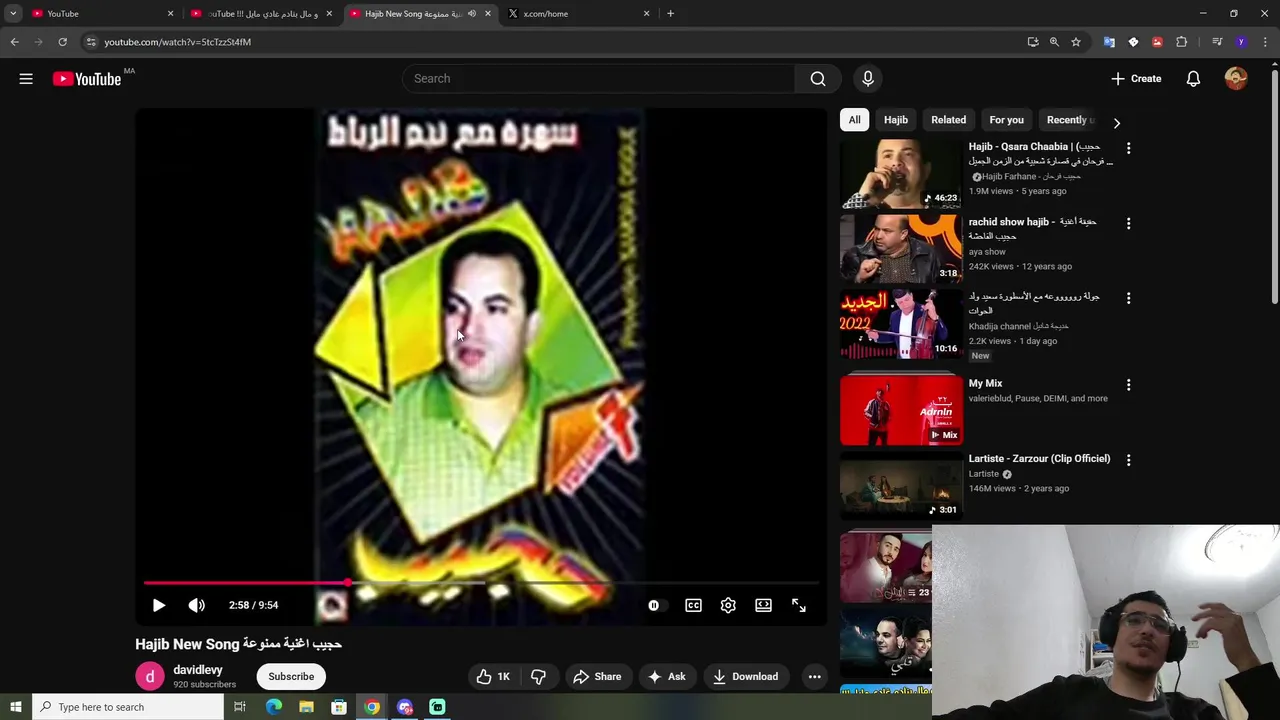
Task: Open Chrome three-dot menu
Action: (x=1265, y=42)
